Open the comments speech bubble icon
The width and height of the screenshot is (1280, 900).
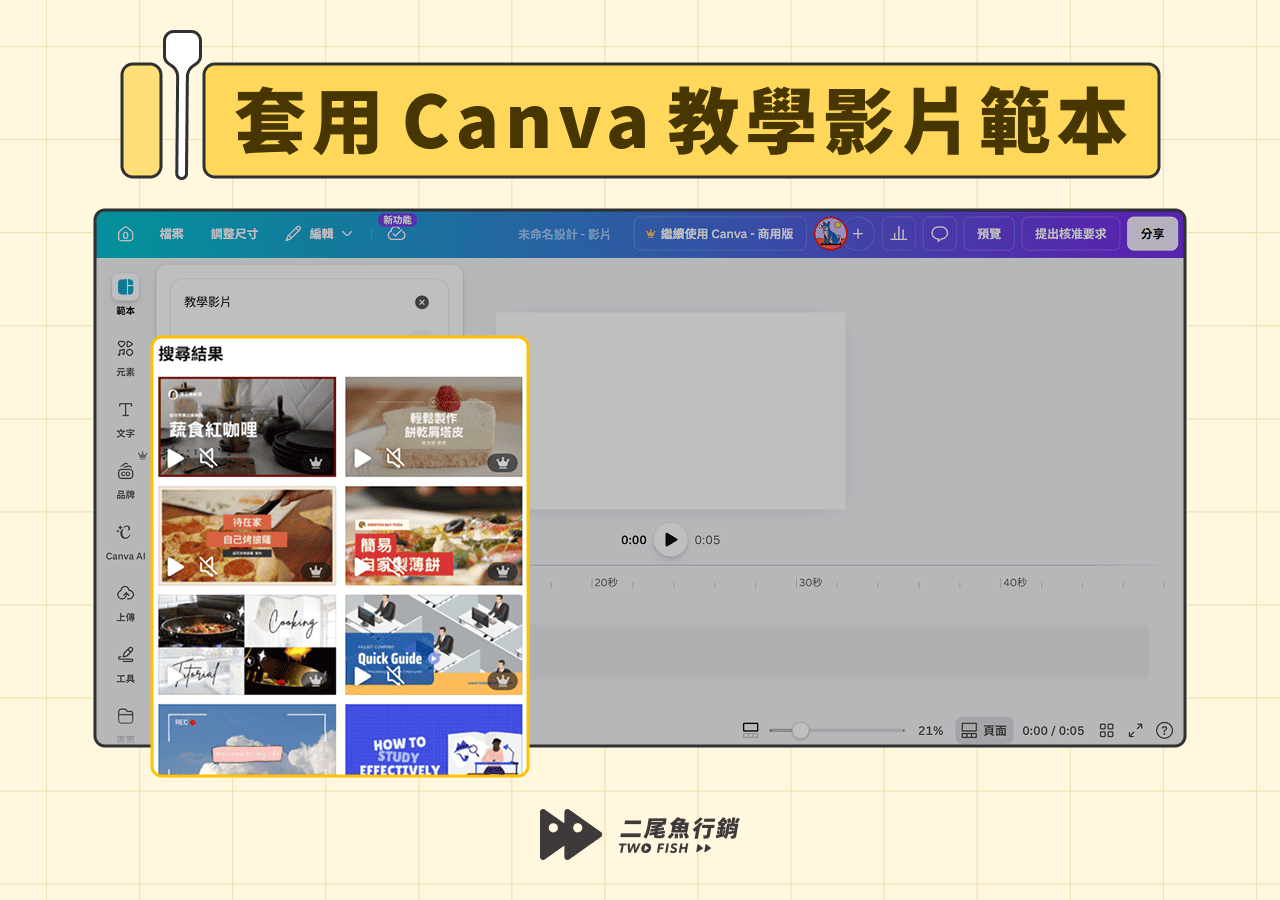(940, 234)
